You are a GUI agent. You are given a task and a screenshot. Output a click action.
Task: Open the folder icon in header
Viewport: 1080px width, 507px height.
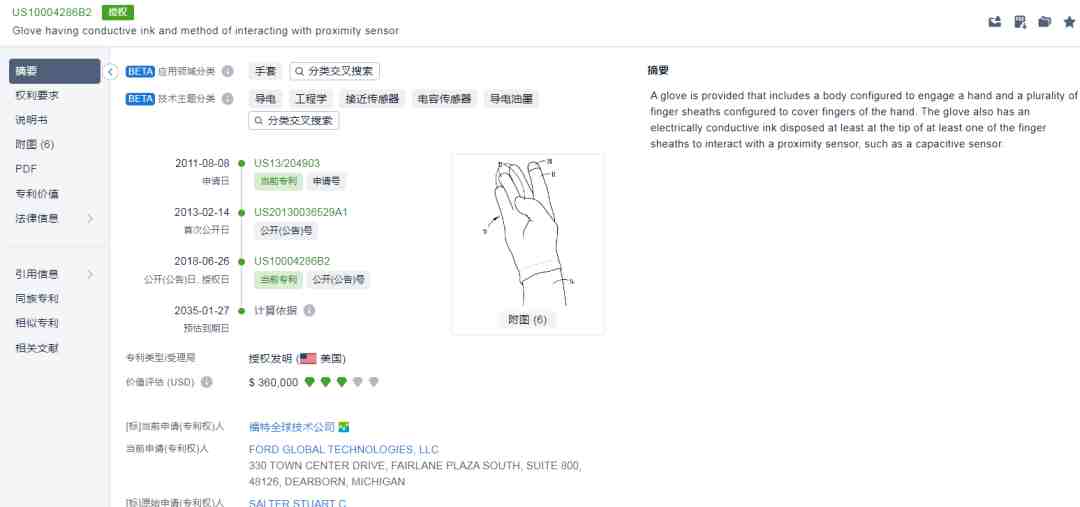1045,22
